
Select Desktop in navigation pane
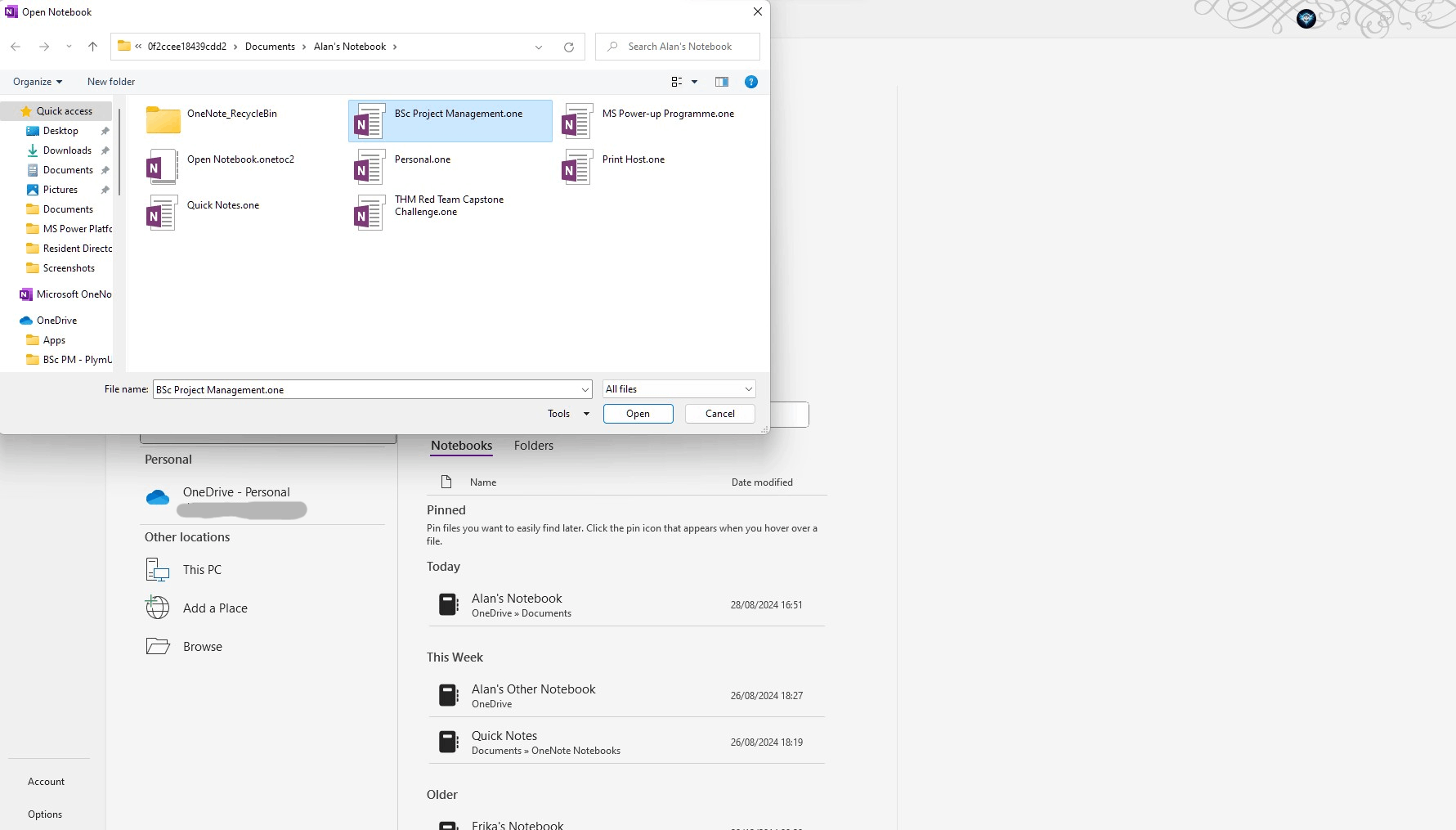click(x=60, y=131)
